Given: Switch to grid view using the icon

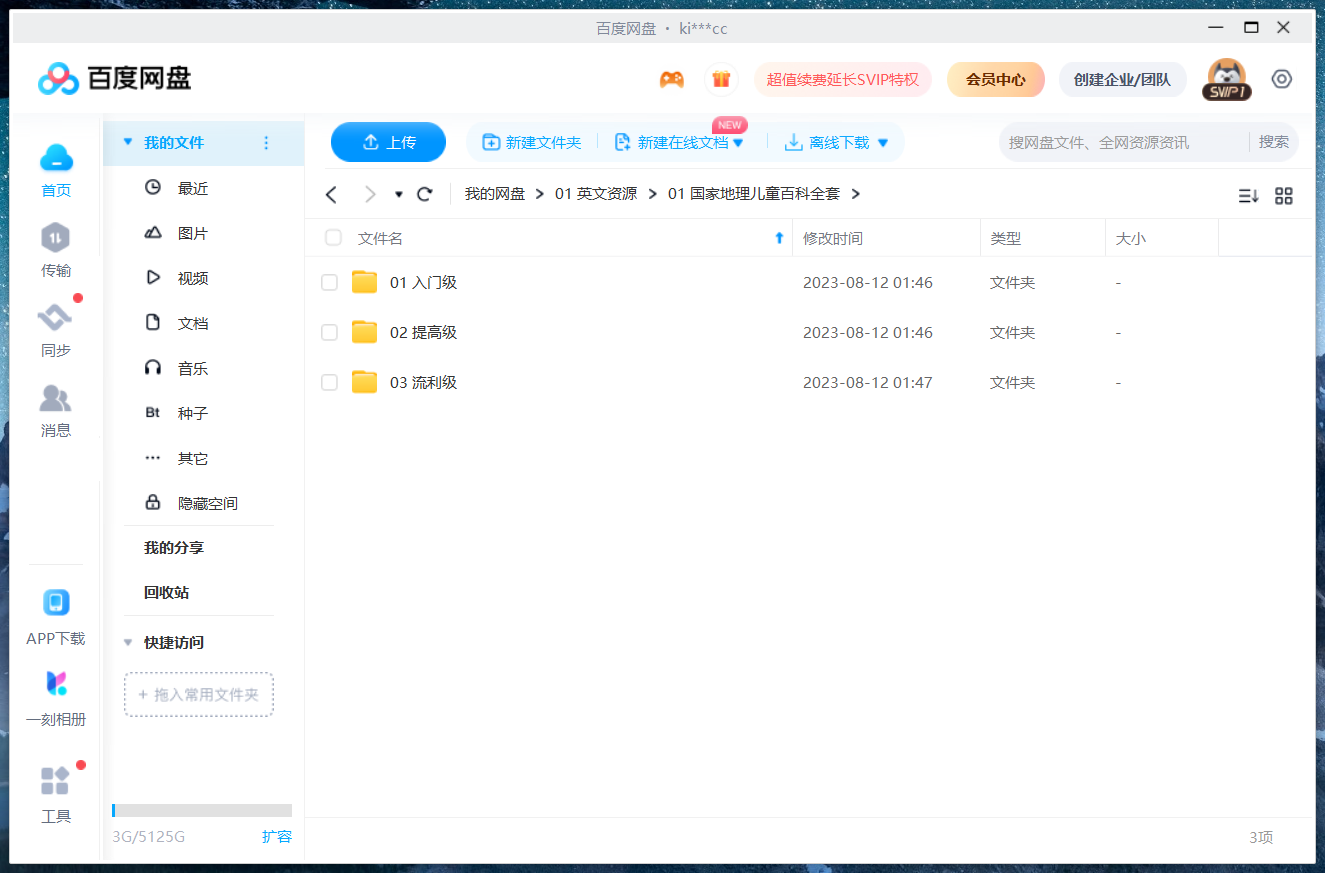Looking at the screenshot, I should point(1284,196).
